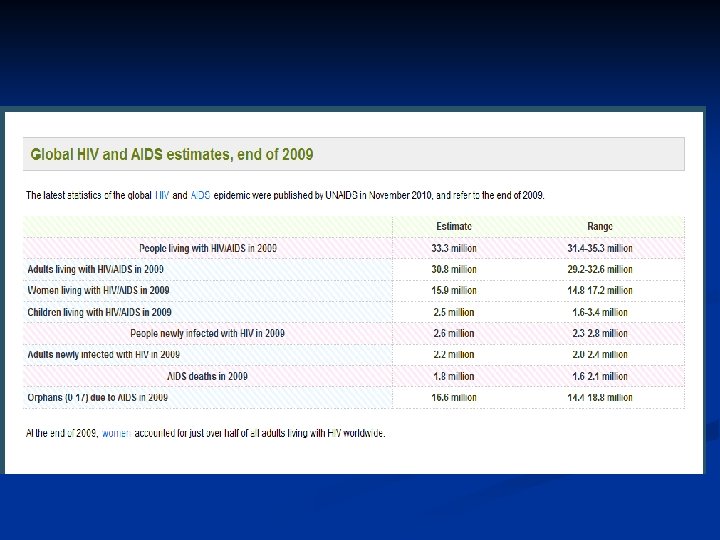Select the range cell '29.2-32.6 million'
Image resolution: width=720 pixels, height=540 pixels.
pyautogui.click(x=600, y=269)
